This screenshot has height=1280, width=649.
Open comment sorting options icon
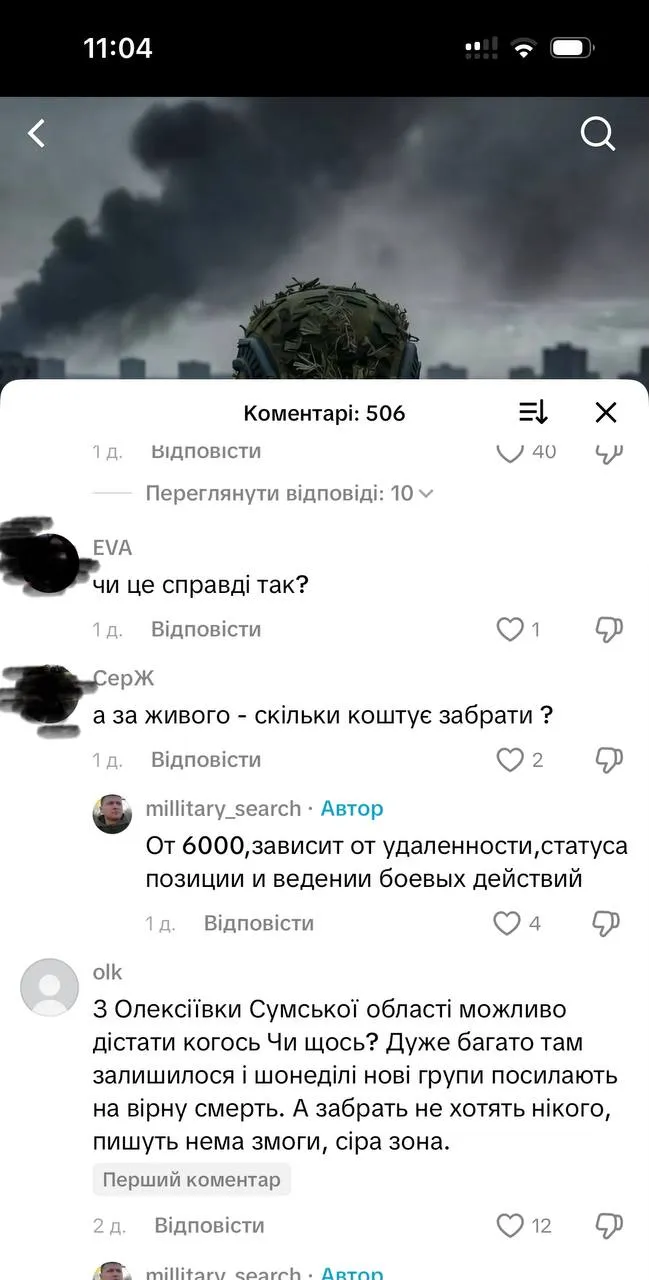click(533, 412)
